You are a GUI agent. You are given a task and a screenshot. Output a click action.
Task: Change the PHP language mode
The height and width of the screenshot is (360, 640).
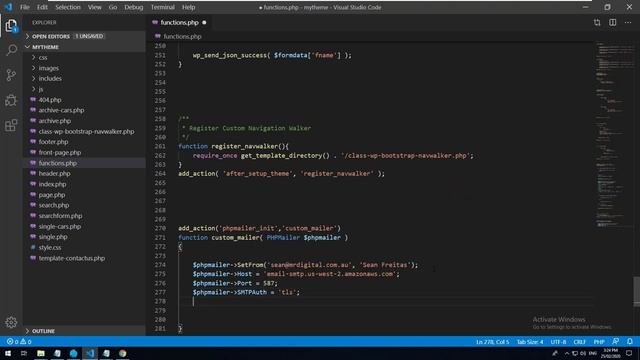[x=599, y=342]
